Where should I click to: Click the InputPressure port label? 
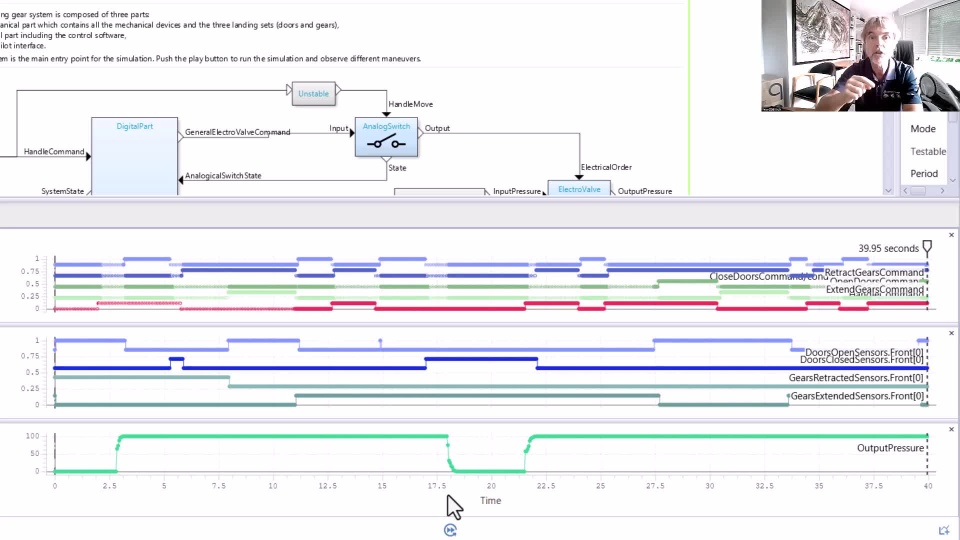tap(517, 191)
